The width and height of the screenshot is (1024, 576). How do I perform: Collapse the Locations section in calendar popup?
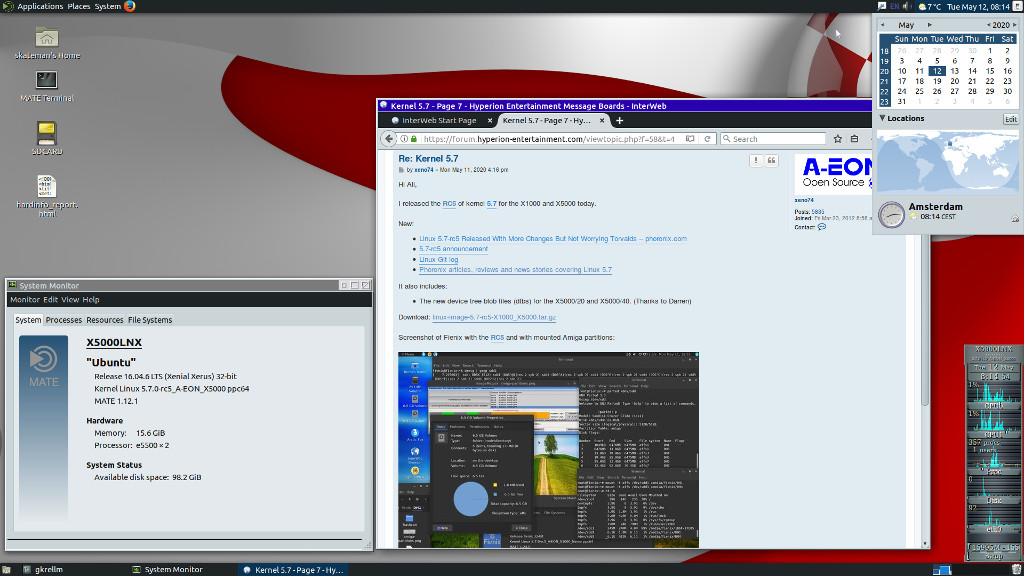click(x=882, y=118)
